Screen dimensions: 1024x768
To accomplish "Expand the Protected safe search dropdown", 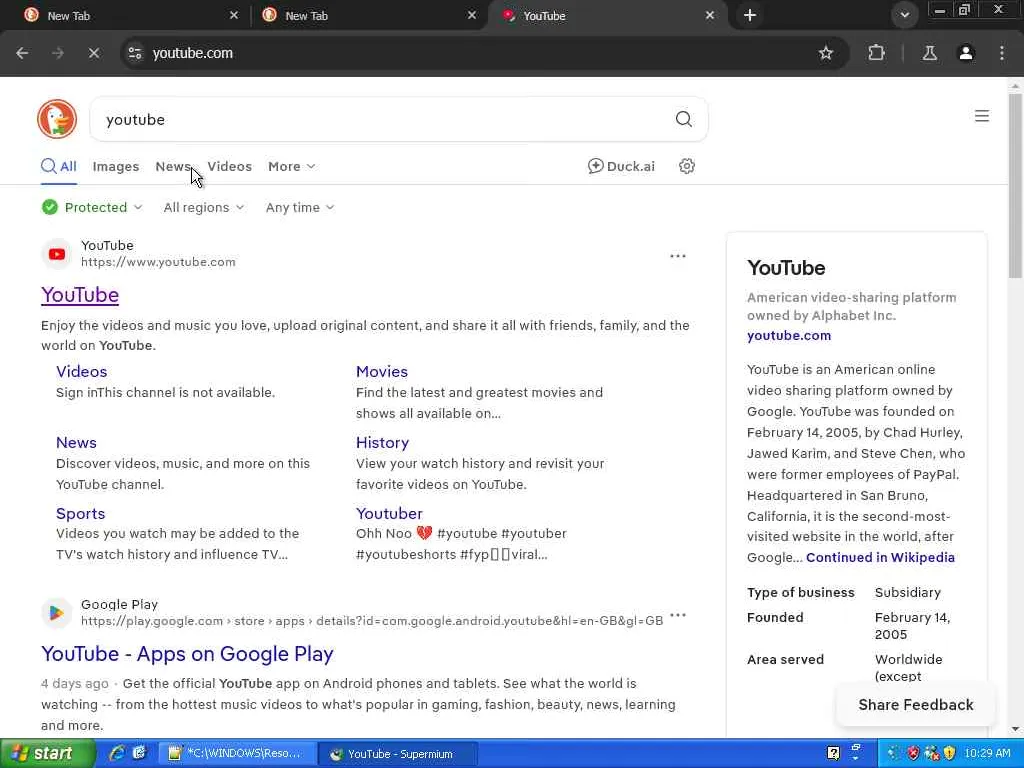I will click(x=91, y=207).
